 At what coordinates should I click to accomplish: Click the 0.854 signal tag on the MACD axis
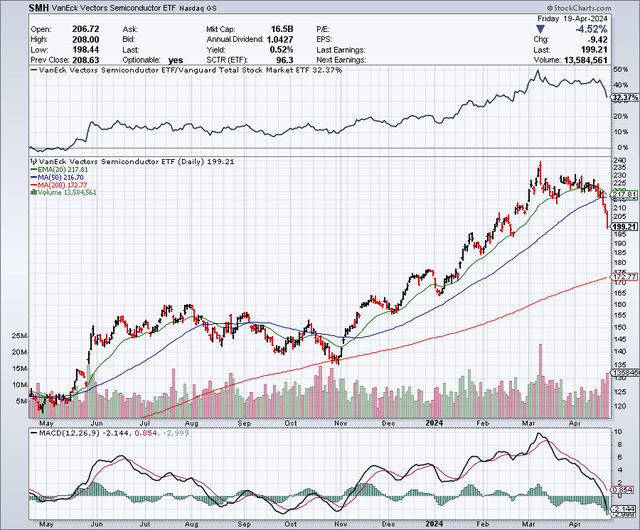coord(622,490)
